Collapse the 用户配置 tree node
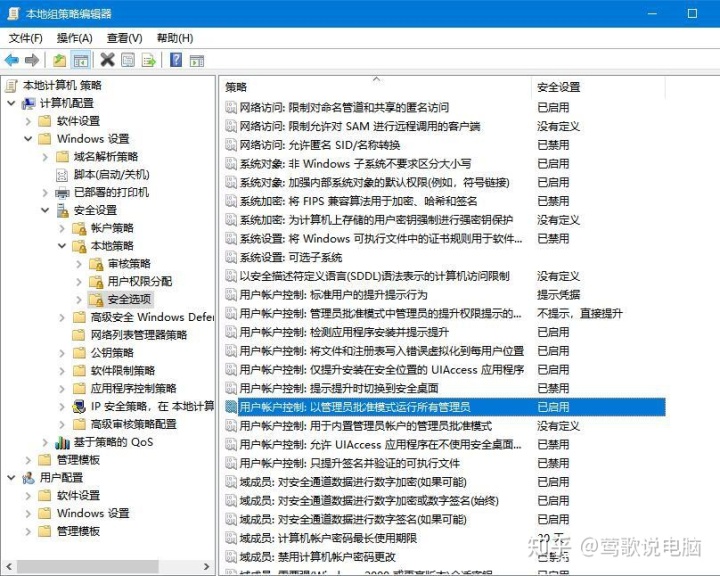This screenshot has width=720, height=576. (x=11, y=478)
